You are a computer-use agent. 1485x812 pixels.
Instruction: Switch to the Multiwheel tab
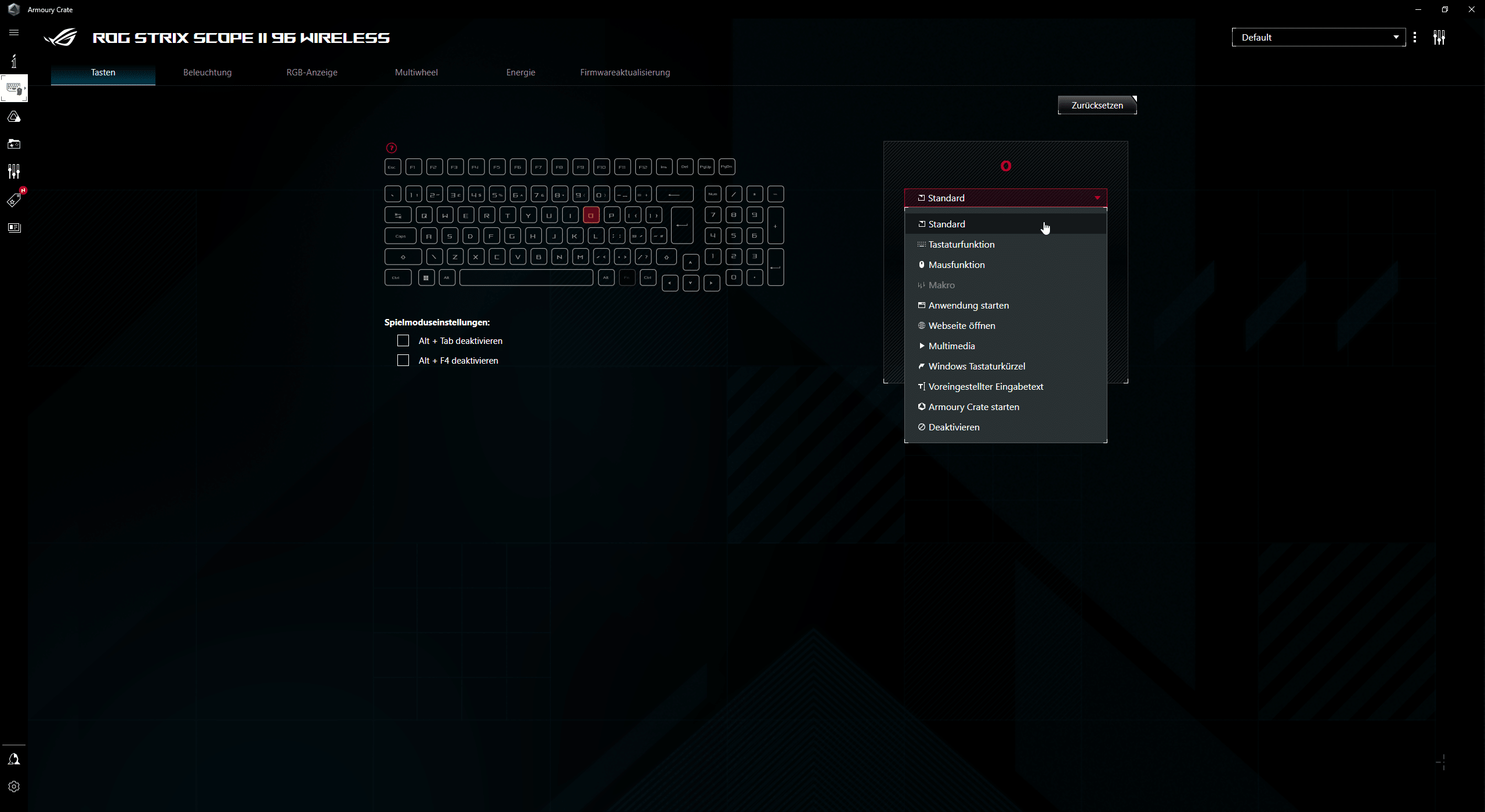point(416,72)
